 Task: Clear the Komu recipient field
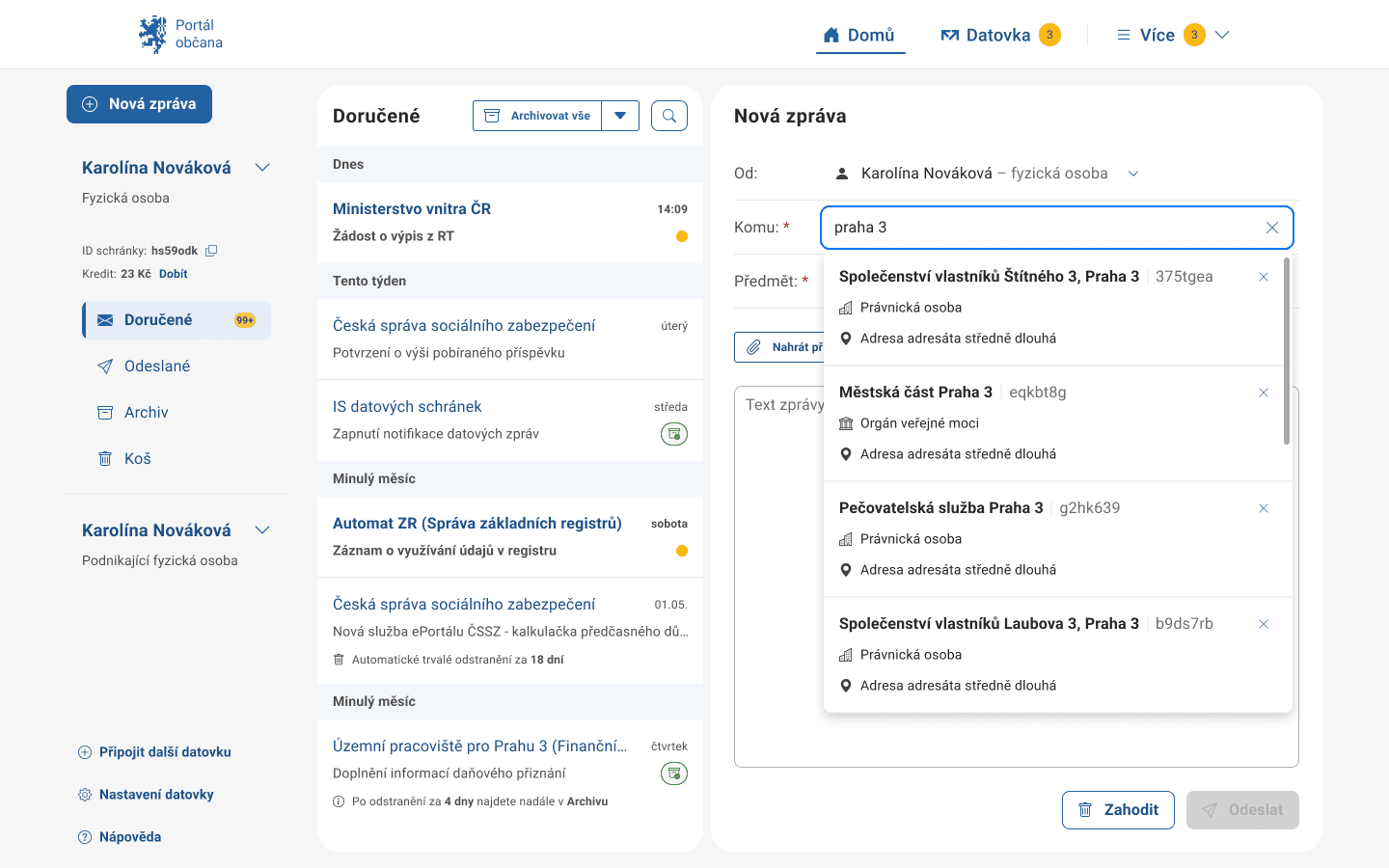coord(1271,228)
